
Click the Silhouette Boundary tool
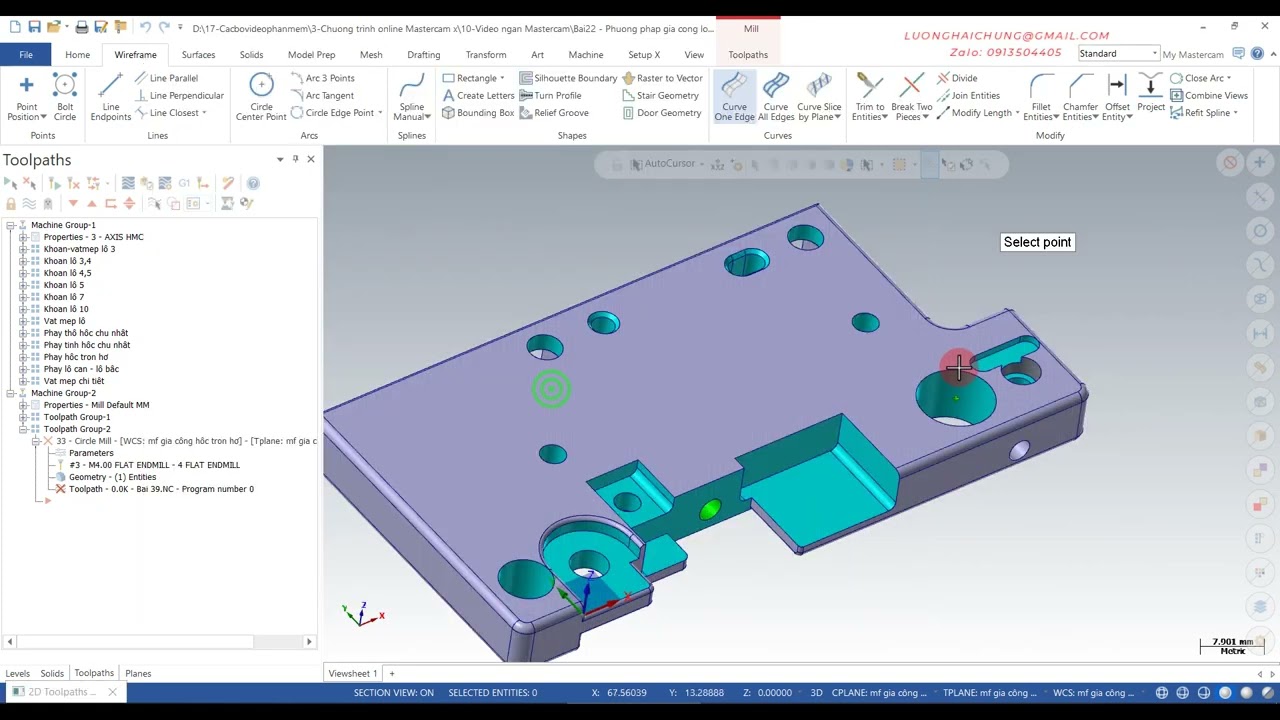pos(568,78)
